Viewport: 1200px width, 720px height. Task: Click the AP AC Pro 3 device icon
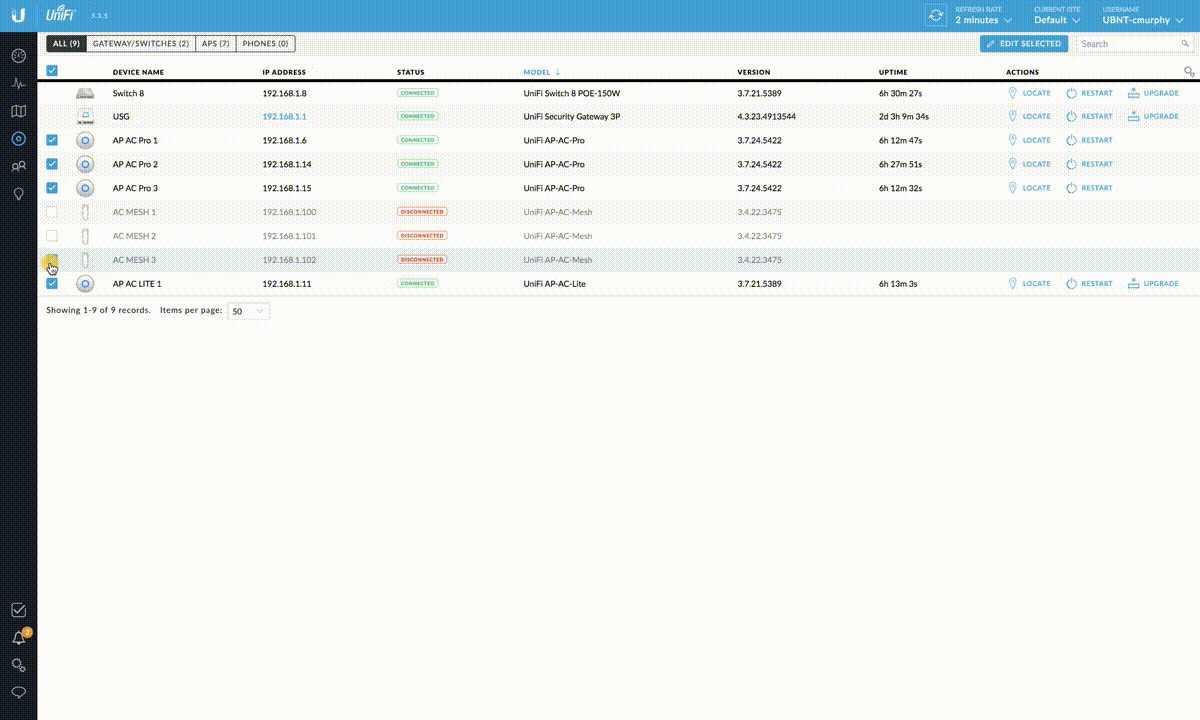(85, 188)
